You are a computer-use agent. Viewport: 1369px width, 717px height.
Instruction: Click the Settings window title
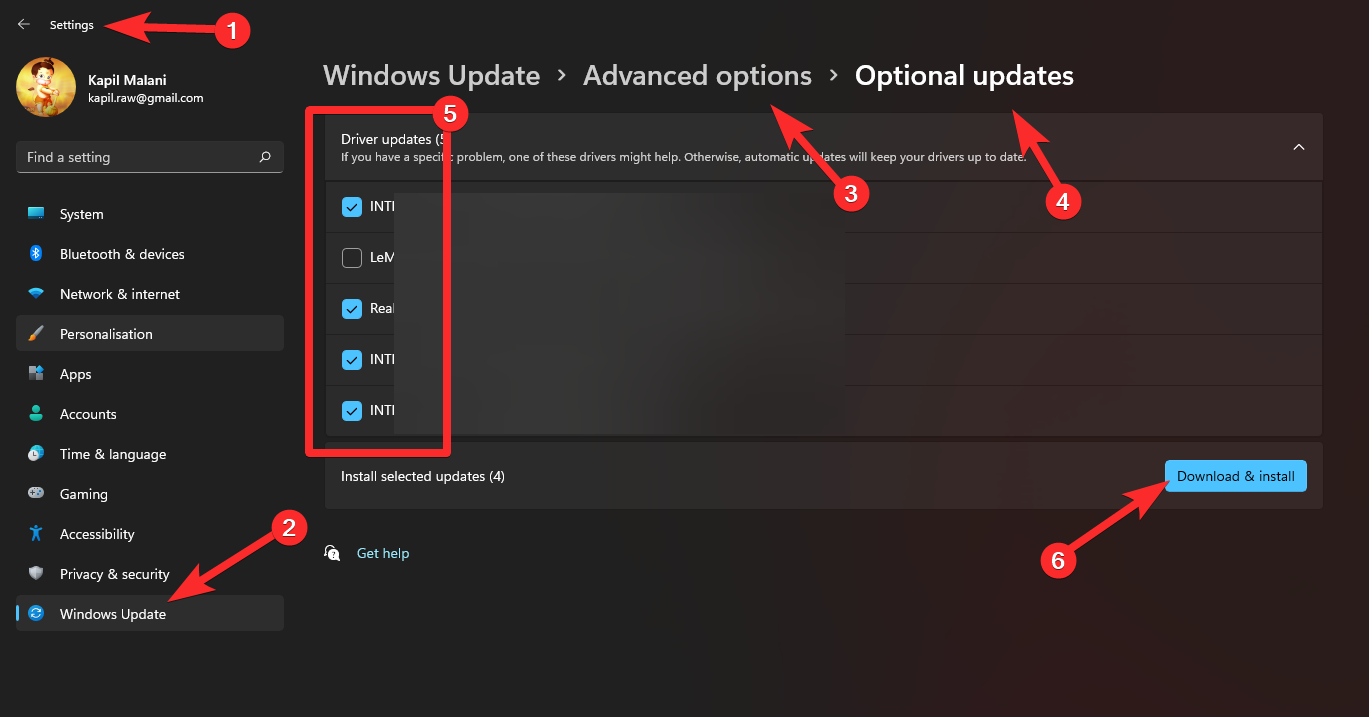(72, 25)
